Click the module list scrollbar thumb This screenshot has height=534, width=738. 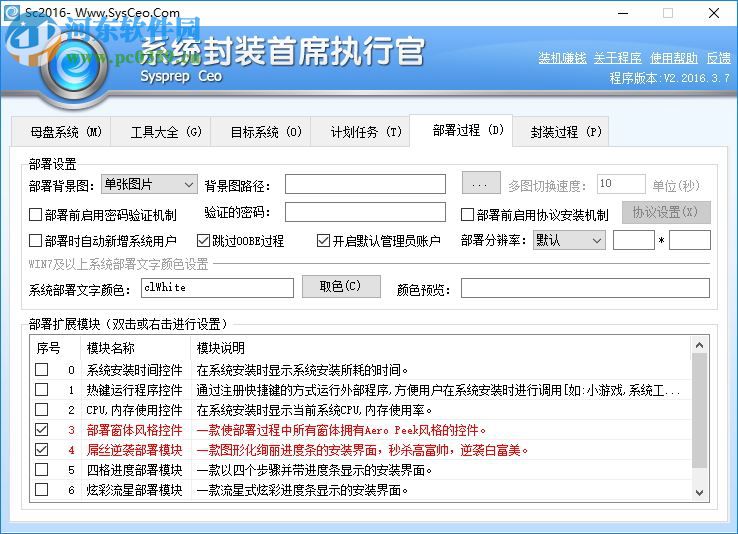pyautogui.click(x=699, y=410)
